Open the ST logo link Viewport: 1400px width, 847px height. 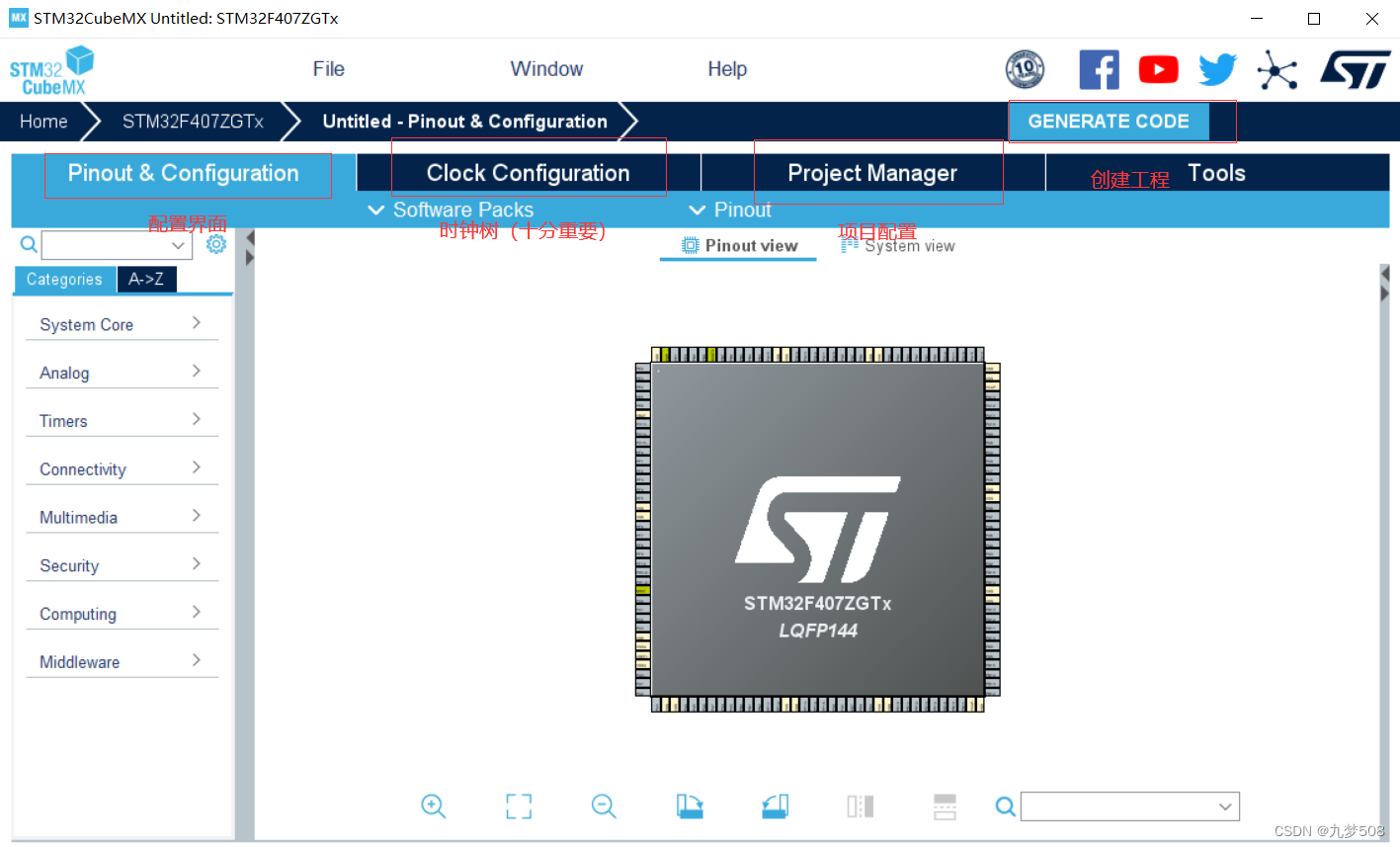(1356, 70)
